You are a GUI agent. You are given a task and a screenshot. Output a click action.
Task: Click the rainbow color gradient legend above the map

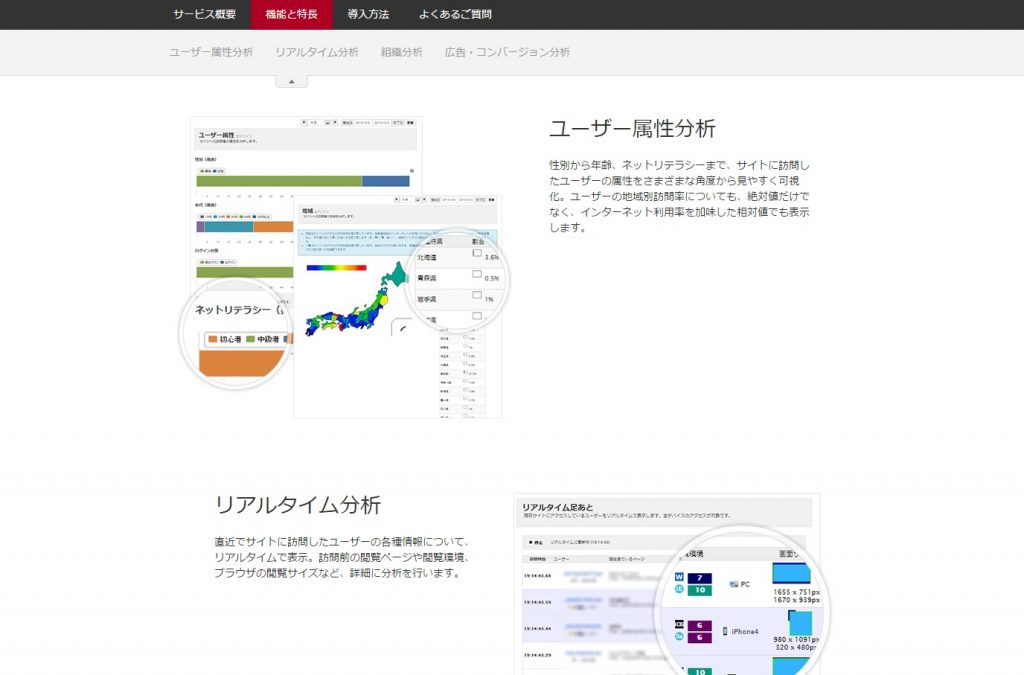(x=336, y=267)
